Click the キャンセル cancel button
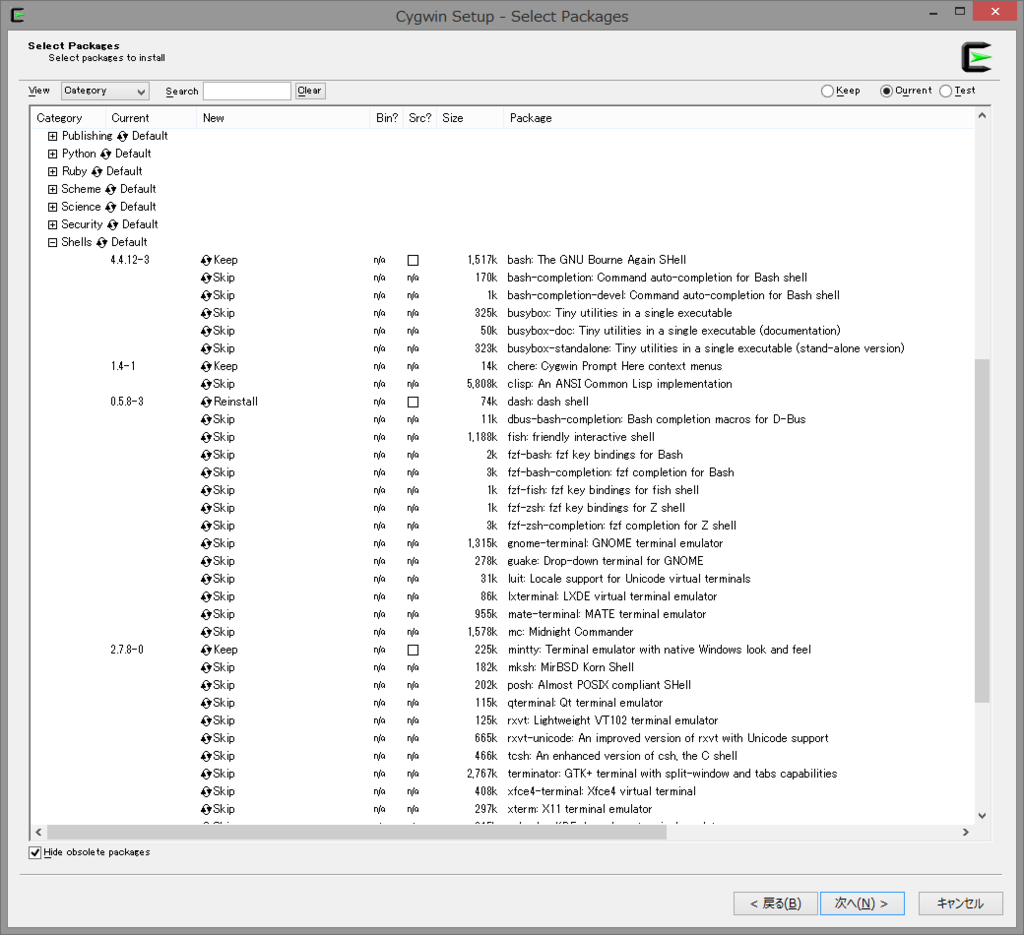This screenshot has height=935, width=1024. (960, 904)
